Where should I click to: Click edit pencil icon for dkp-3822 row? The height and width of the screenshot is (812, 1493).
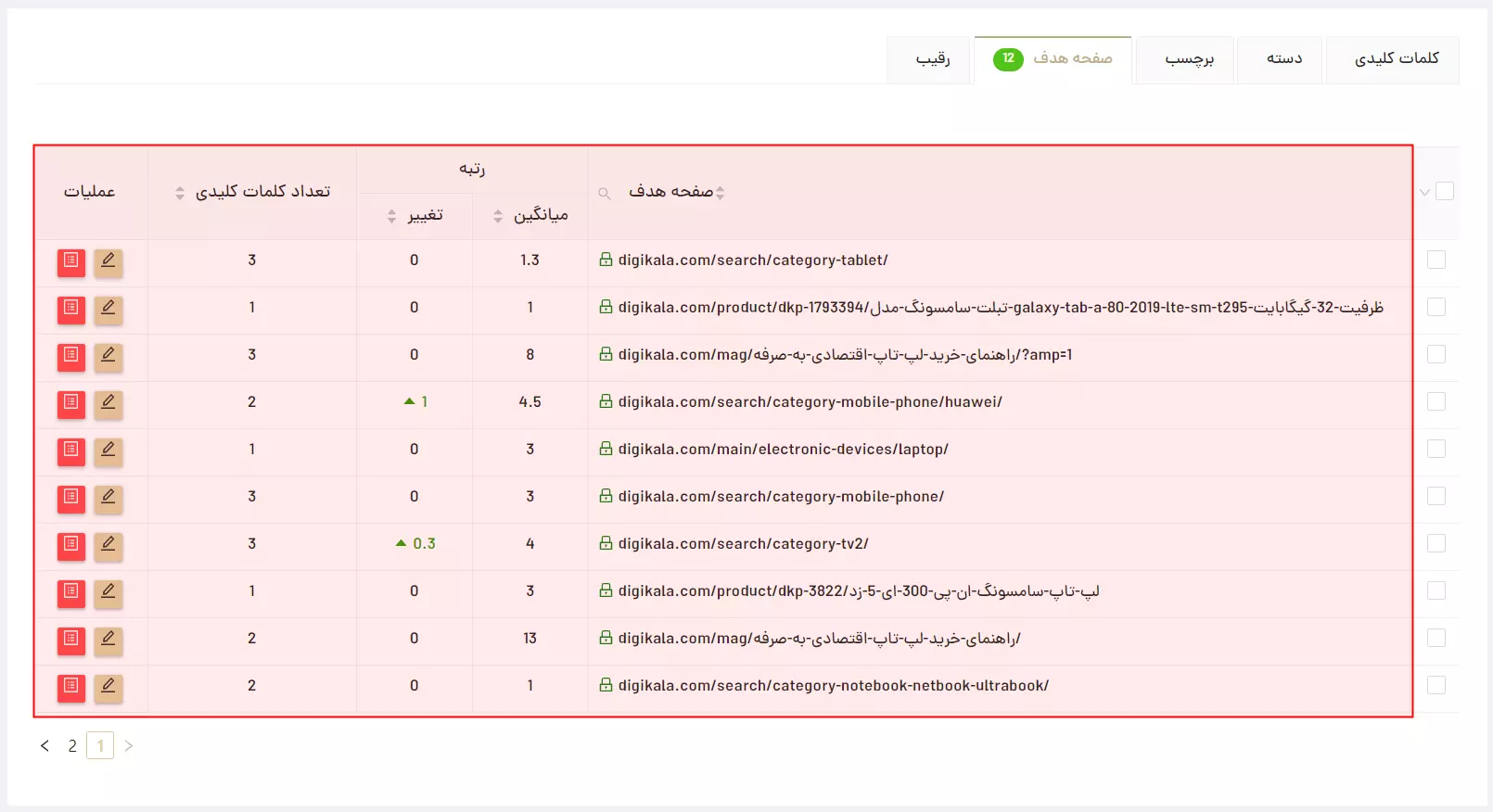[108, 592]
